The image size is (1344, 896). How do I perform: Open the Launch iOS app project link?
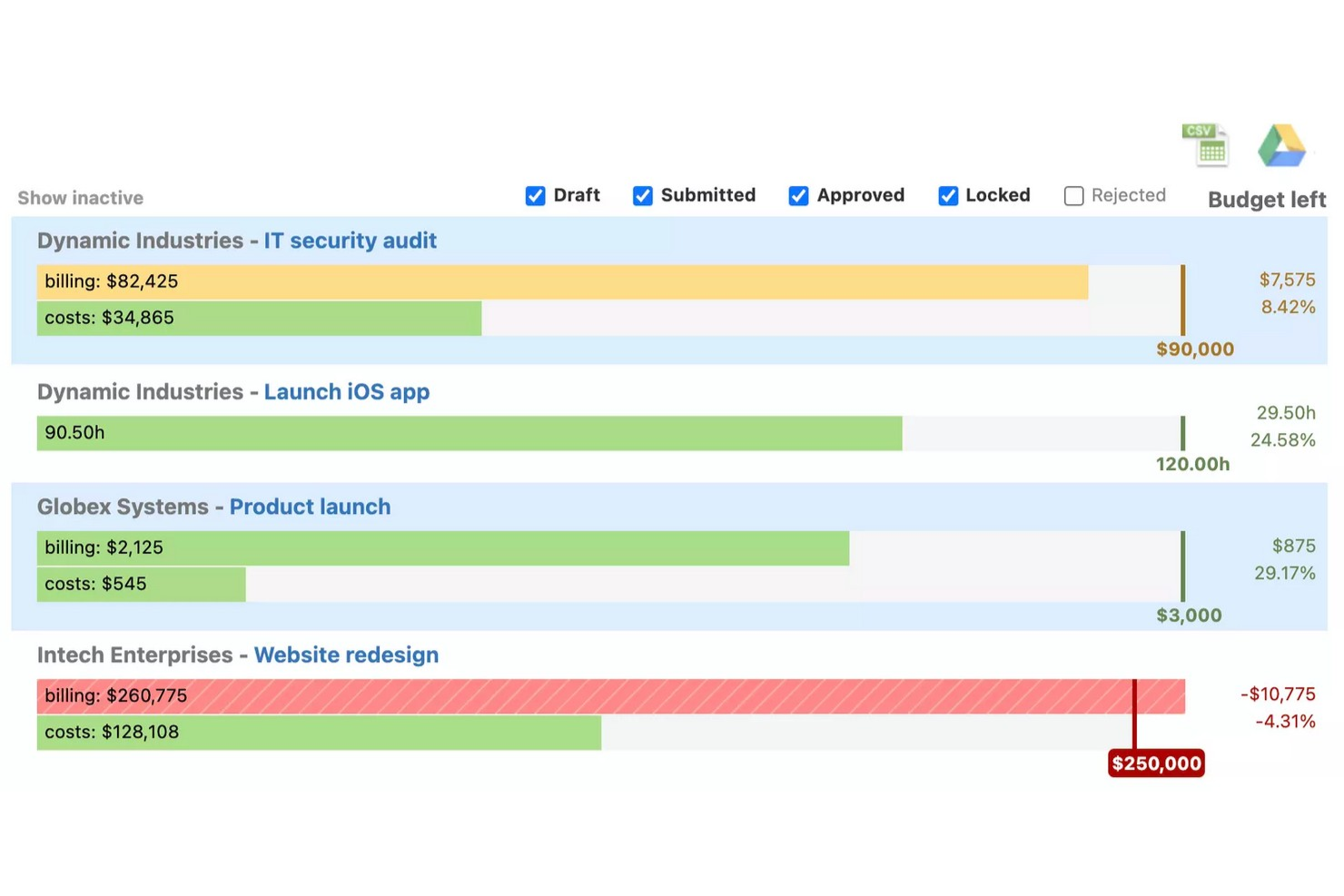(347, 392)
